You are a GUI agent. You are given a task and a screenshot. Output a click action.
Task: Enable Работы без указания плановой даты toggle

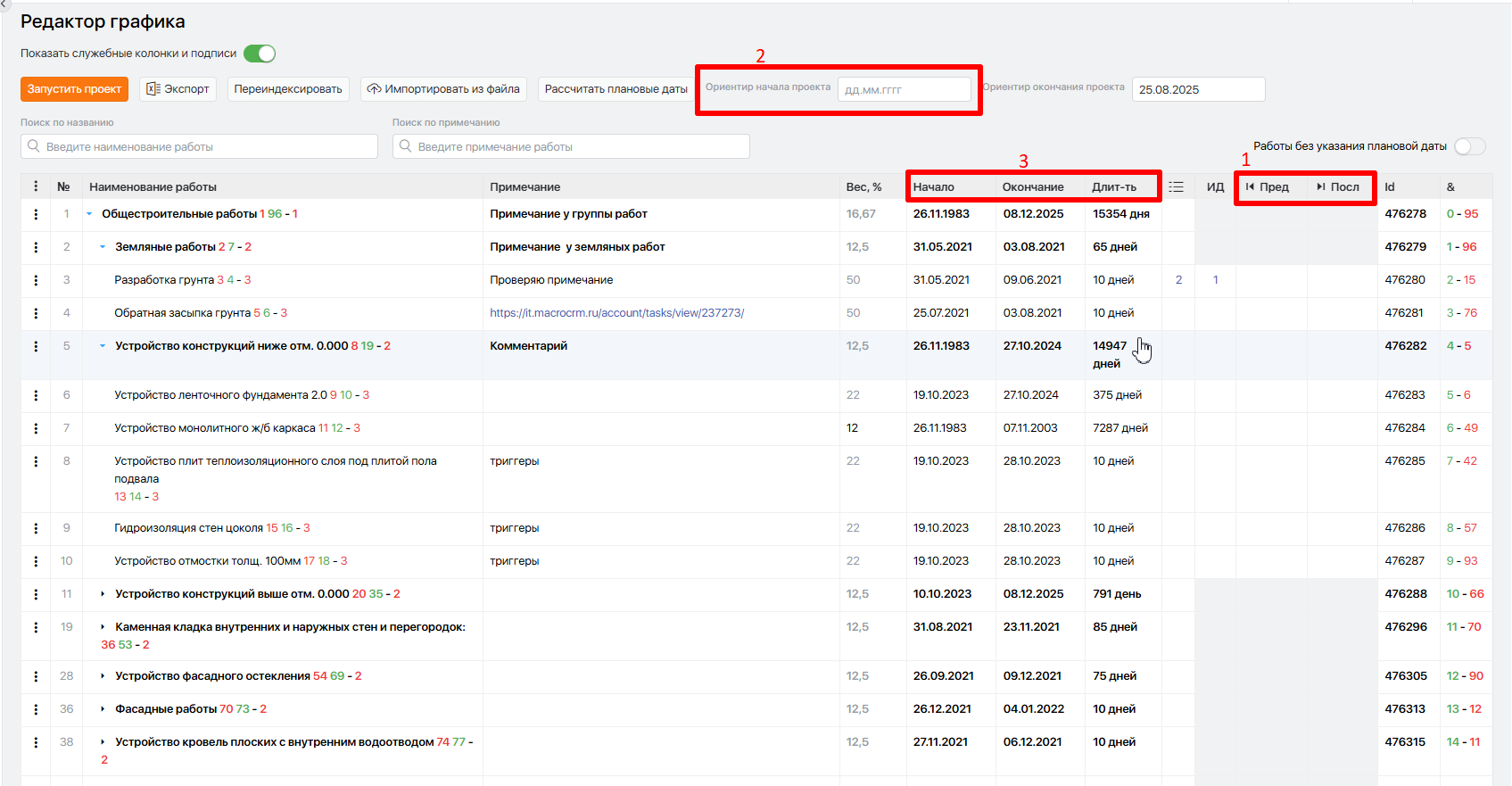point(1470,146)
